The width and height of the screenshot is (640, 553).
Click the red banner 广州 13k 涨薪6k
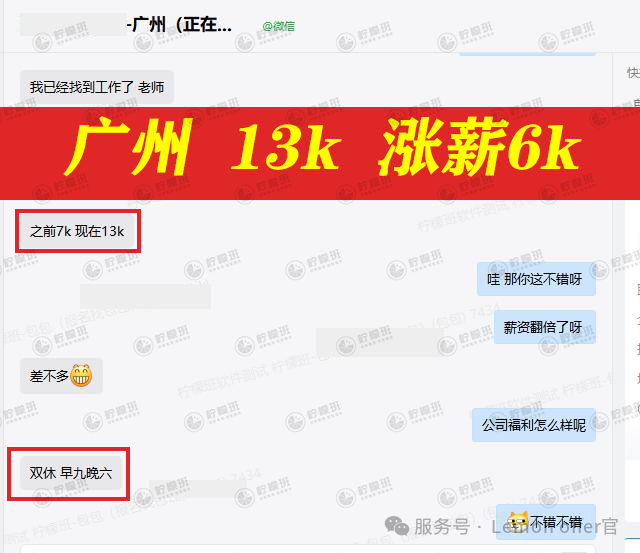coord(320,153)
